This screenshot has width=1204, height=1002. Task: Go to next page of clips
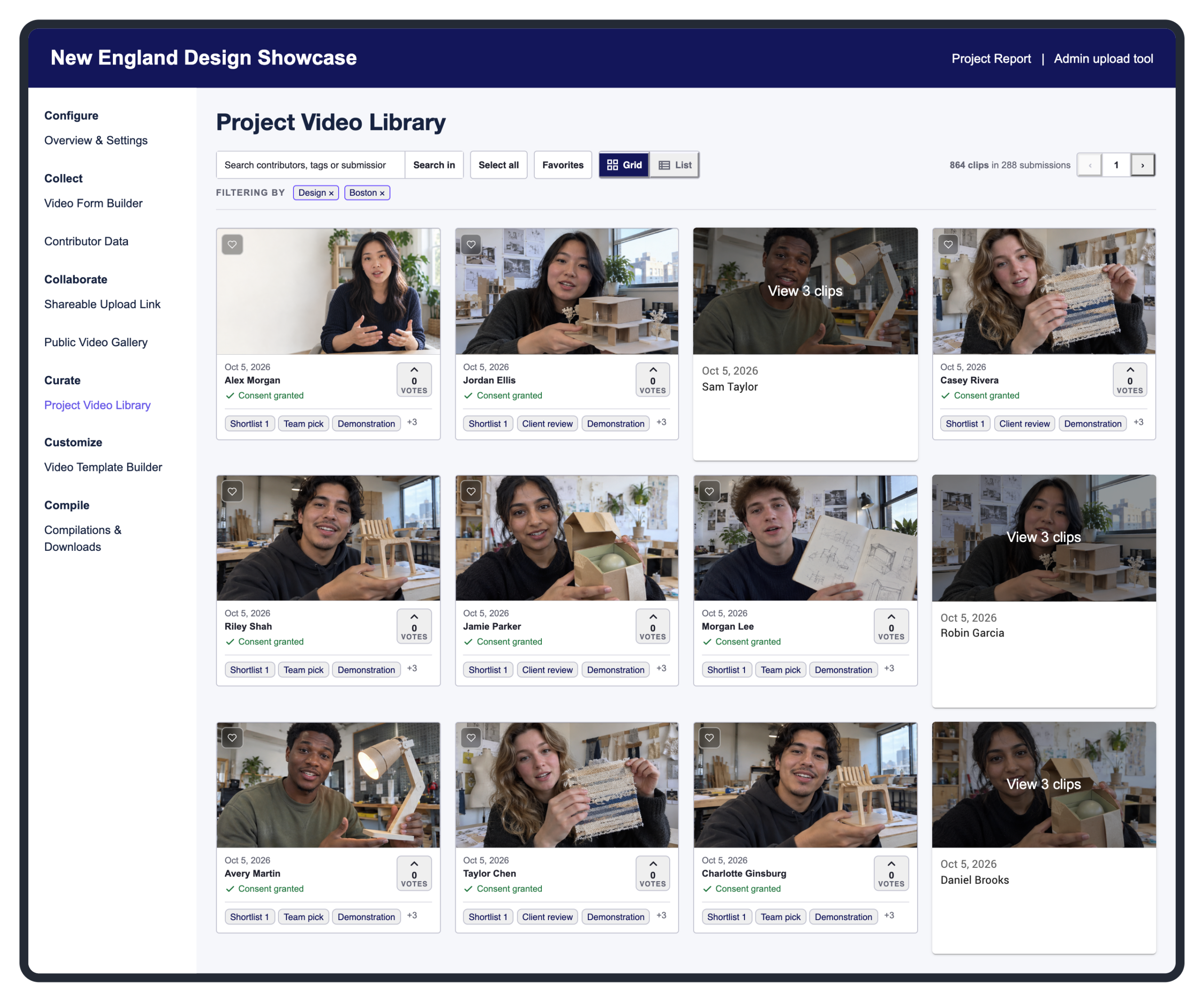(1142, 165)
